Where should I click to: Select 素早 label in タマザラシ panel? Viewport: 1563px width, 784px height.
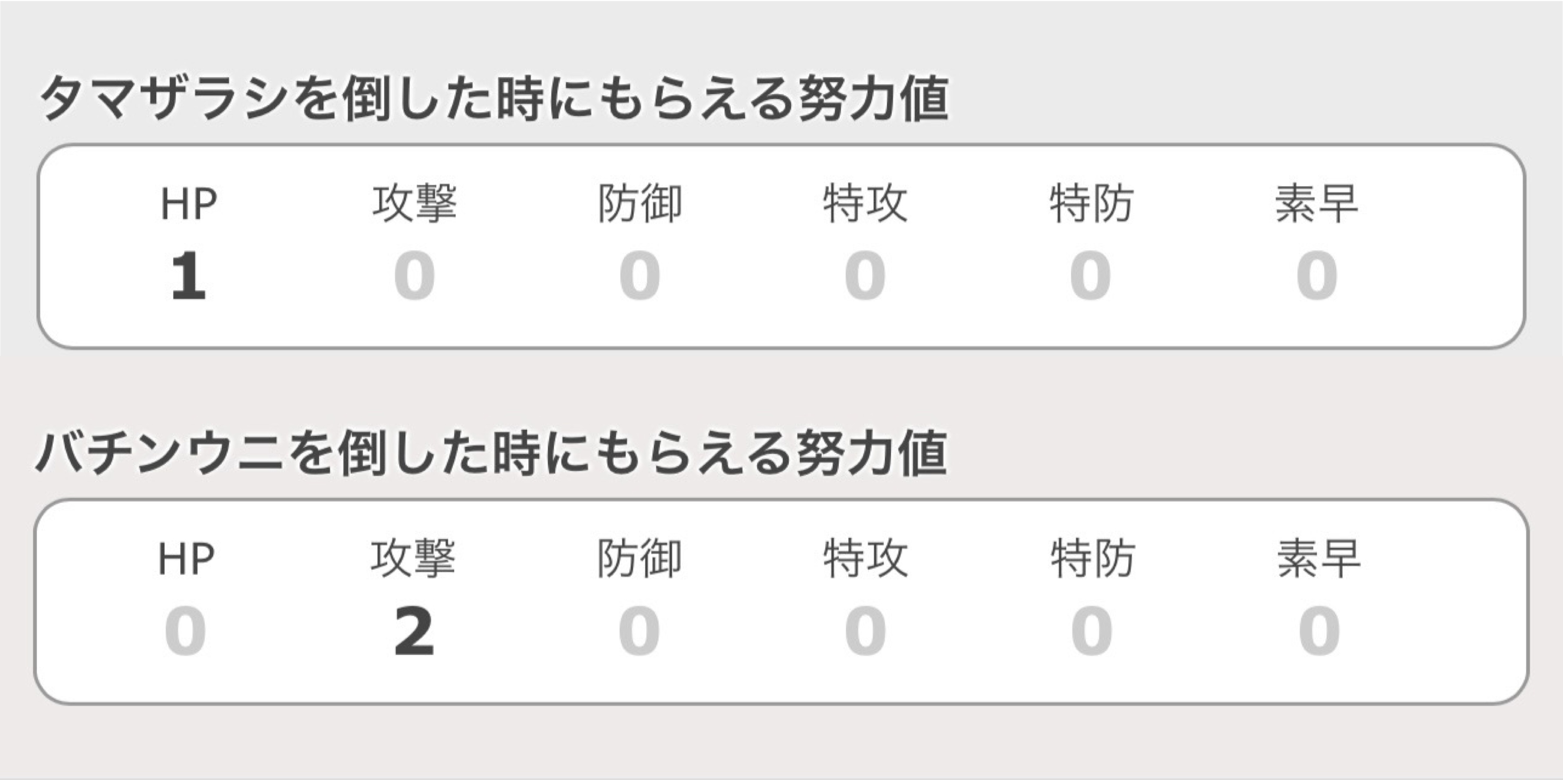[x=1317, y=204]
